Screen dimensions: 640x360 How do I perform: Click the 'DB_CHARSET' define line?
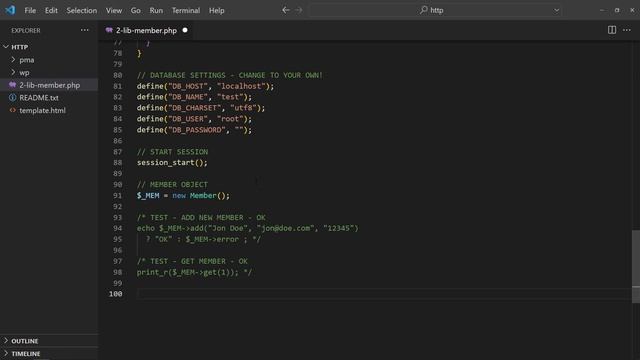coord(201,108)
